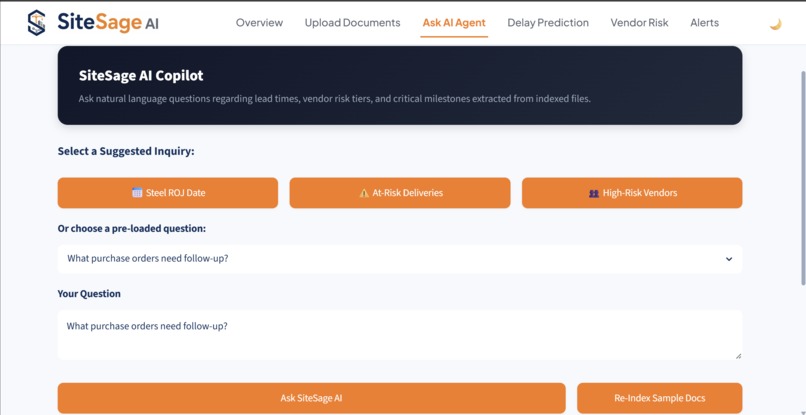Click the Copilot description about indexed files

pyautogui.click(x=335, y=99)
